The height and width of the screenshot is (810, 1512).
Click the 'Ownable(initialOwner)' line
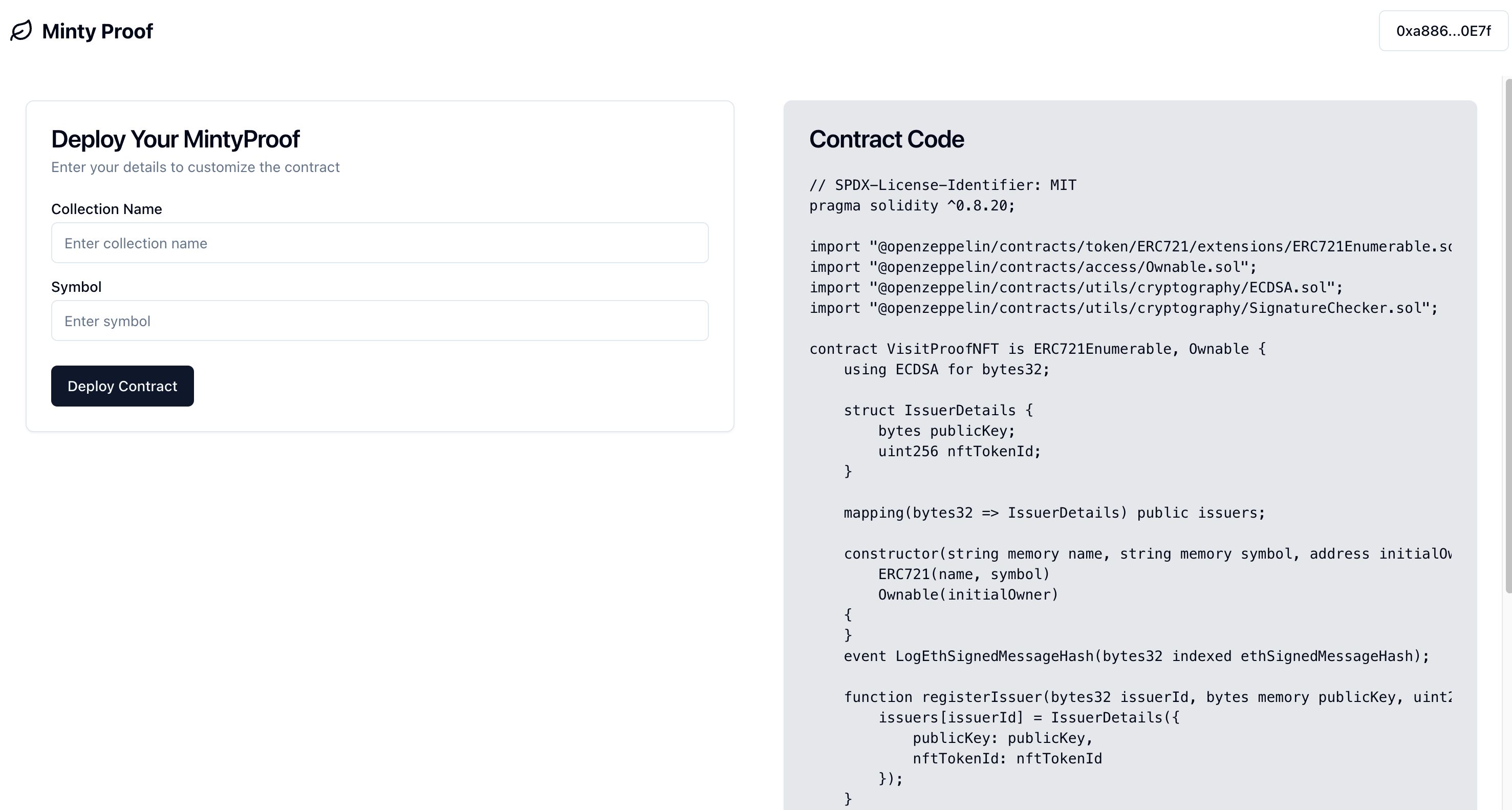pyautogui.click(x=968, y=595)
